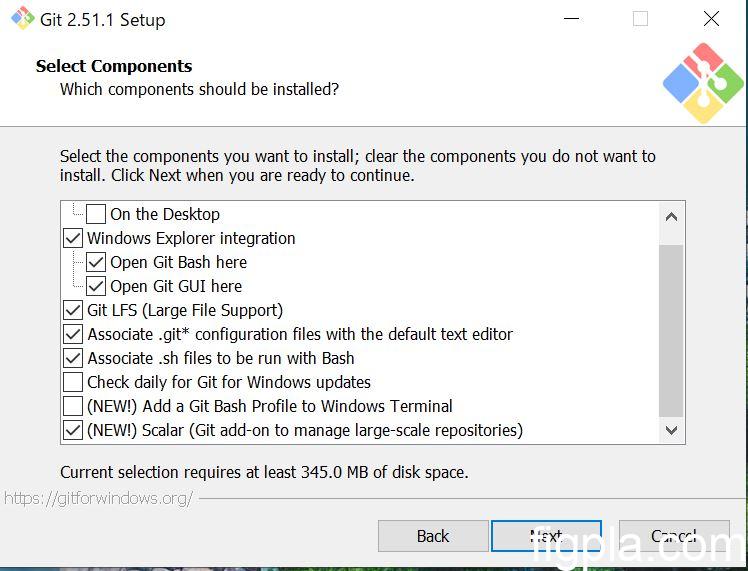Click the Git icon in title bar

[x=22, y=19]
